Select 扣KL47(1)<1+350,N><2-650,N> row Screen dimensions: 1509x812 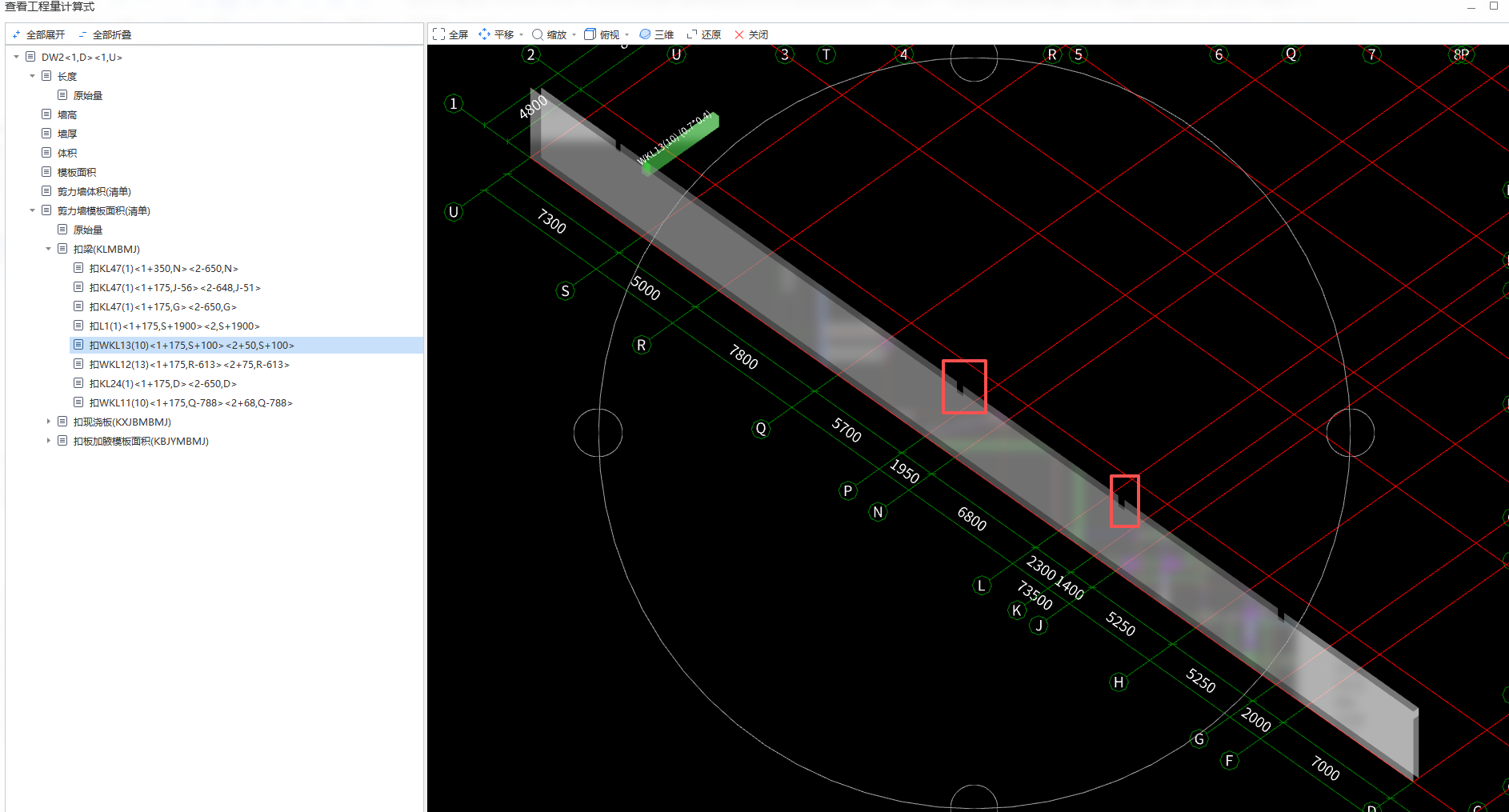(x=164, y=269)
